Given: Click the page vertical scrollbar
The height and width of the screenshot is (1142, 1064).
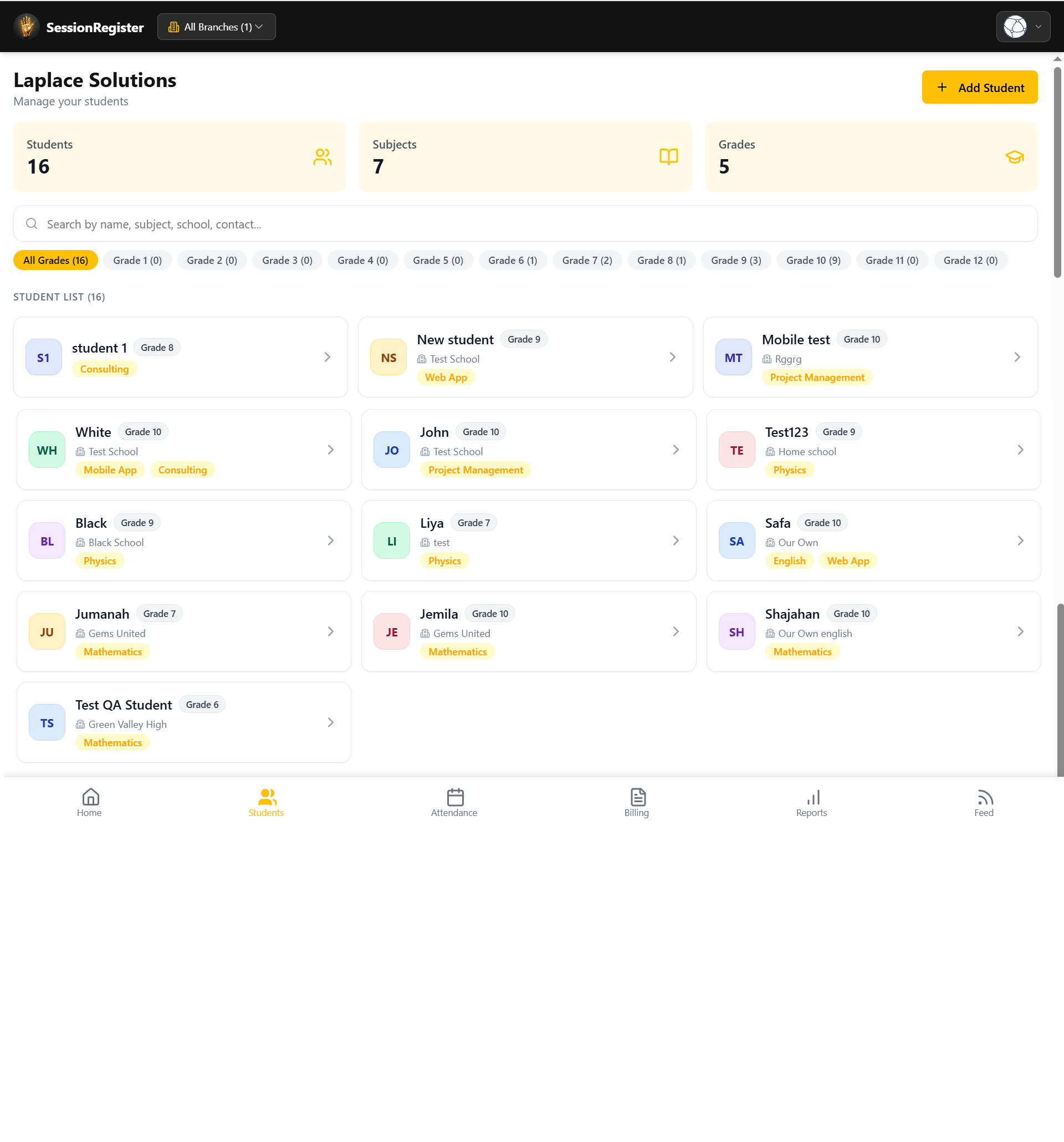Looking at the screenshot, I should point(1058,172).
